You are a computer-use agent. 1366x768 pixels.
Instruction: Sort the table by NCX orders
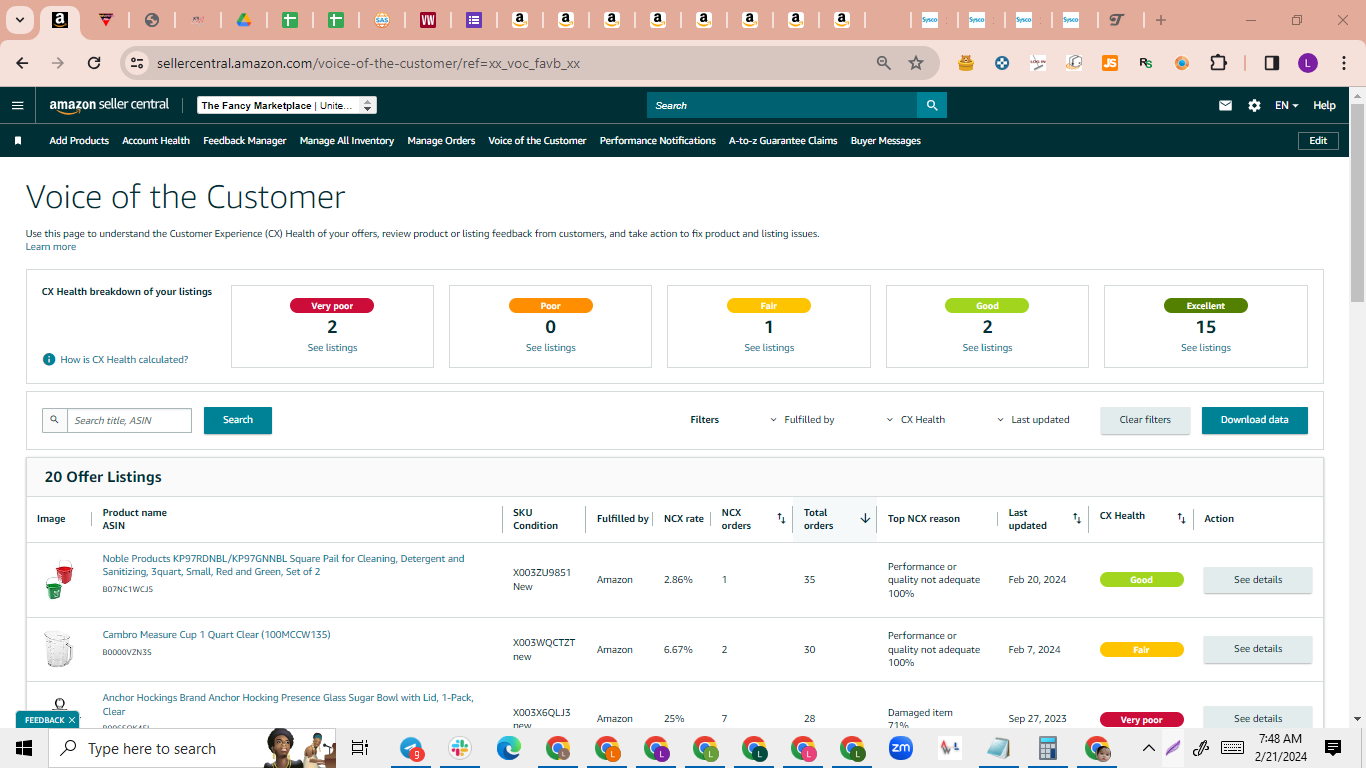(781, 518)
